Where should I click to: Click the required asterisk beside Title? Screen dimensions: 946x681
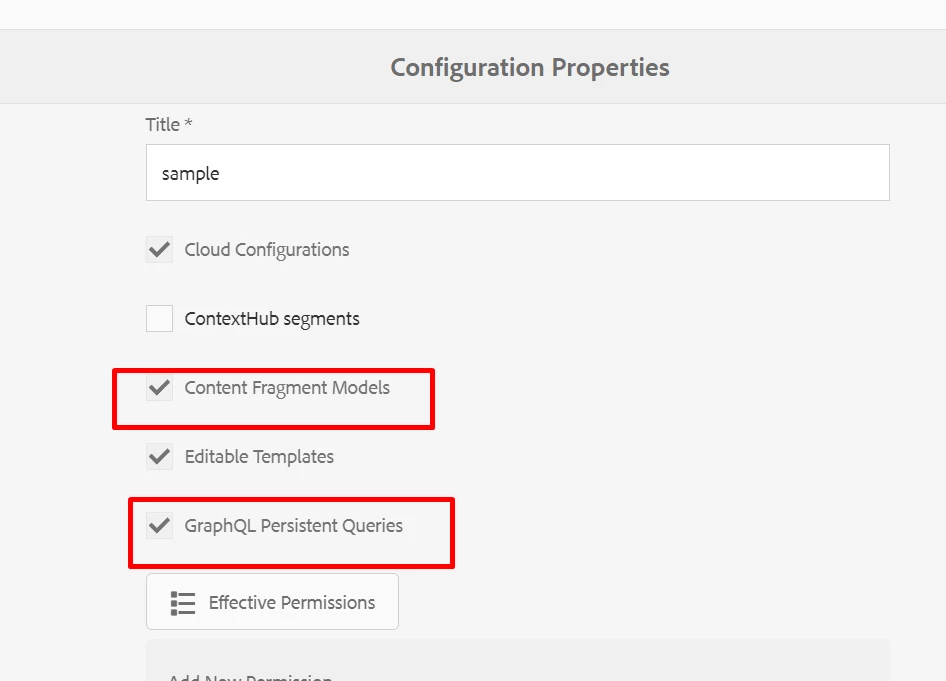click(x=188, y=124)
